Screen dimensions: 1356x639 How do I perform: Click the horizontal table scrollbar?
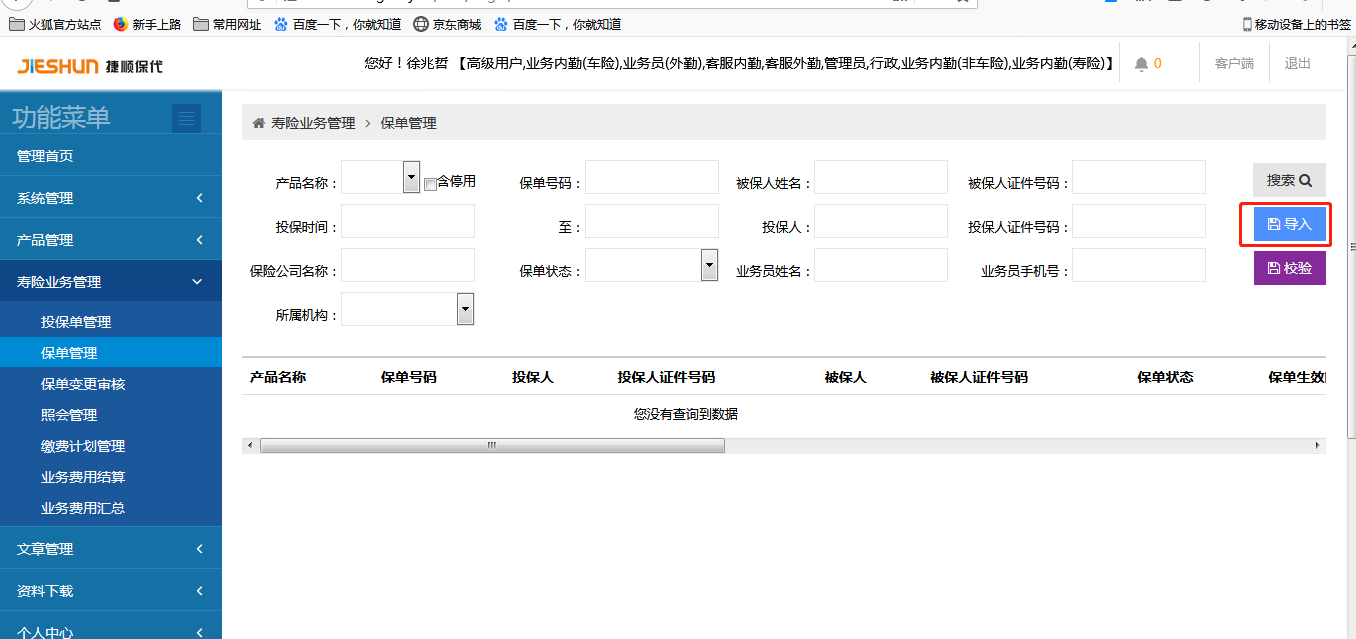(x=491, y=445)
